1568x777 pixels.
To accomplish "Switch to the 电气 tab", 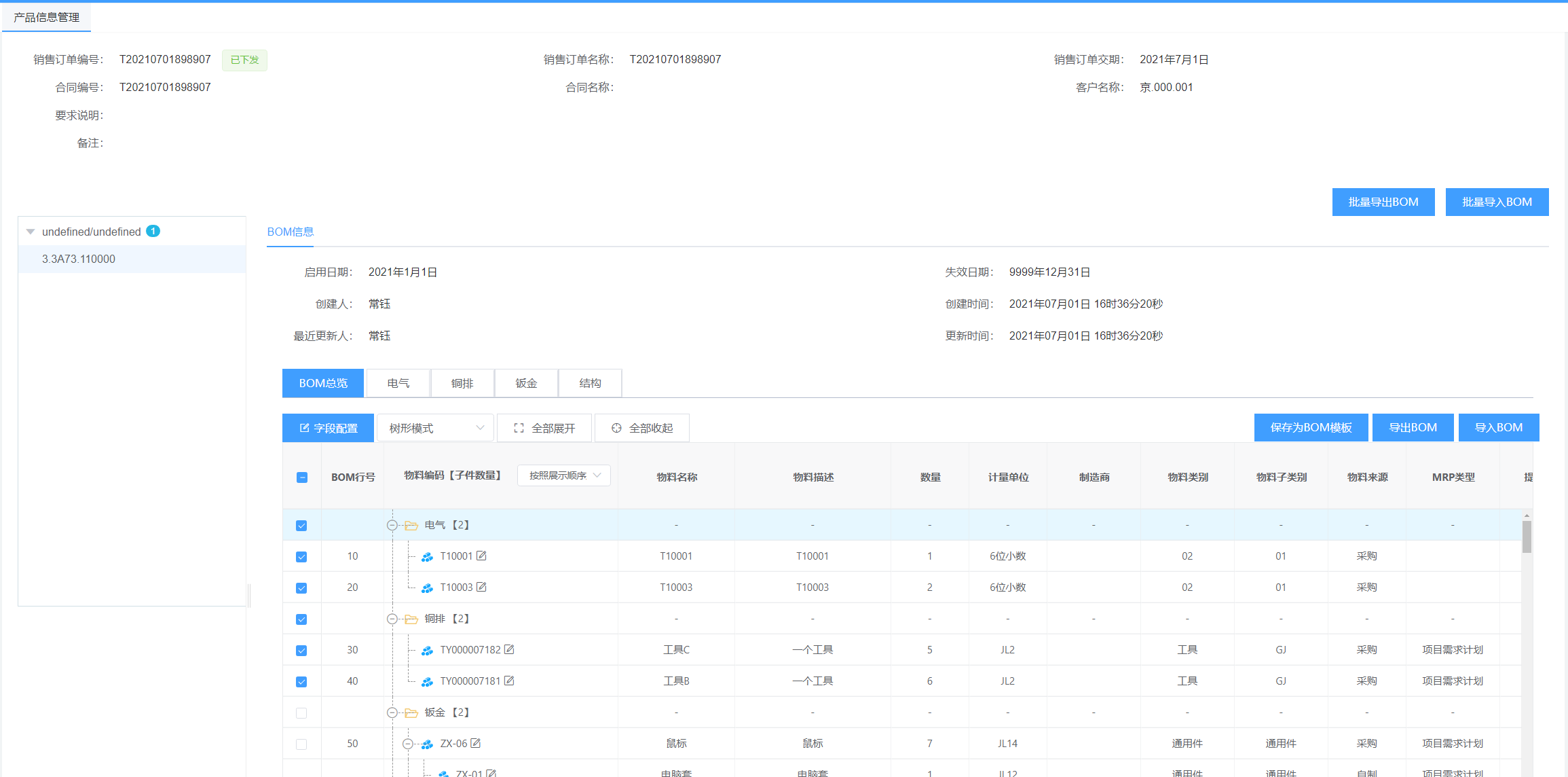I will (398, 383).
